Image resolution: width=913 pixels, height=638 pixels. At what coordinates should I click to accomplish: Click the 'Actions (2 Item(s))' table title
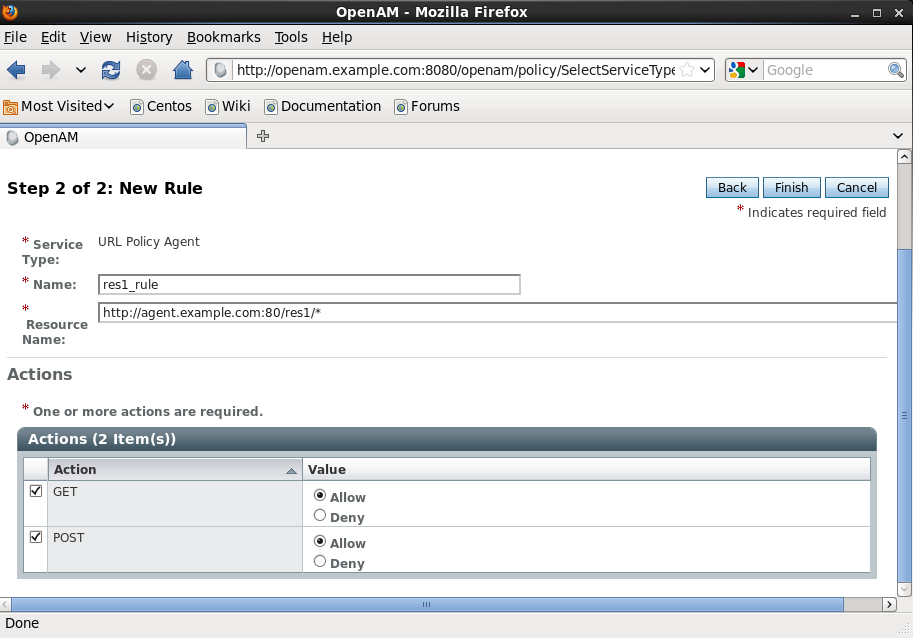pyautogui.click(x=102, y=439)
